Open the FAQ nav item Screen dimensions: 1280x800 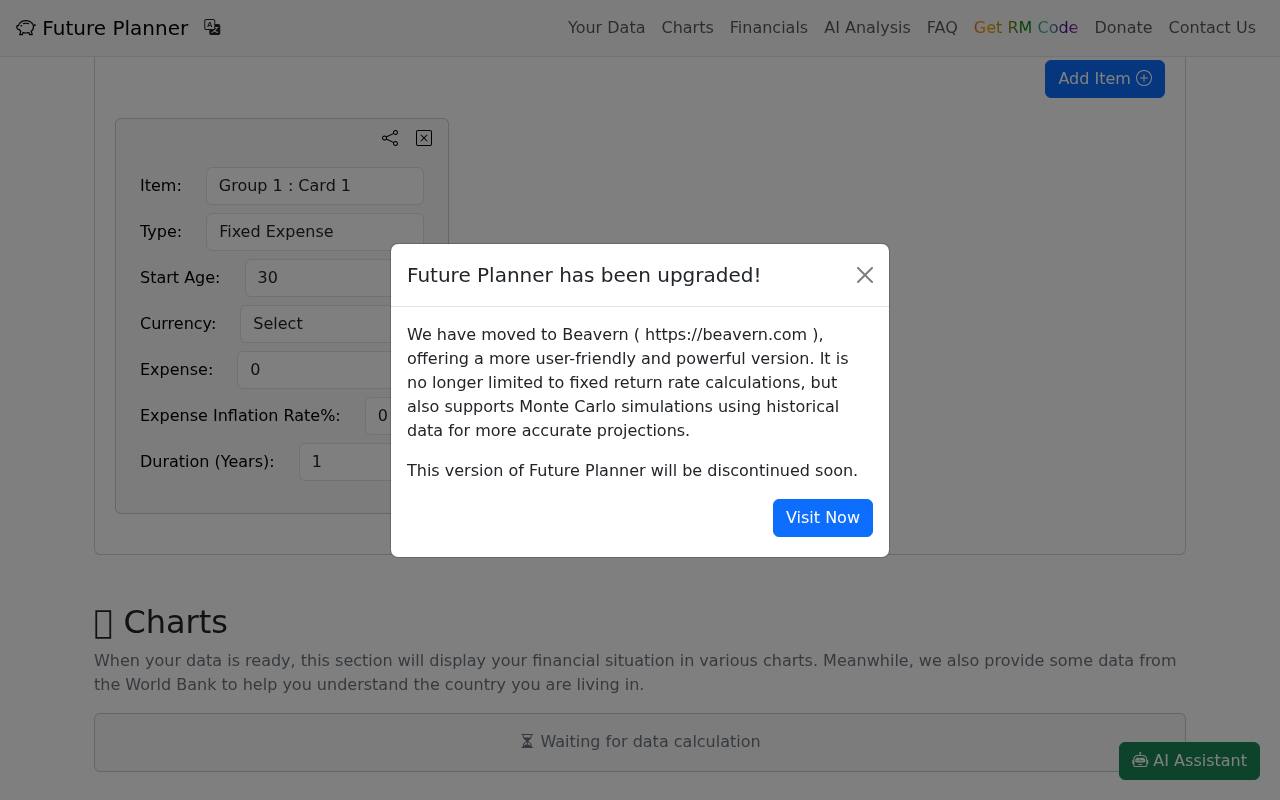point(942,28)
